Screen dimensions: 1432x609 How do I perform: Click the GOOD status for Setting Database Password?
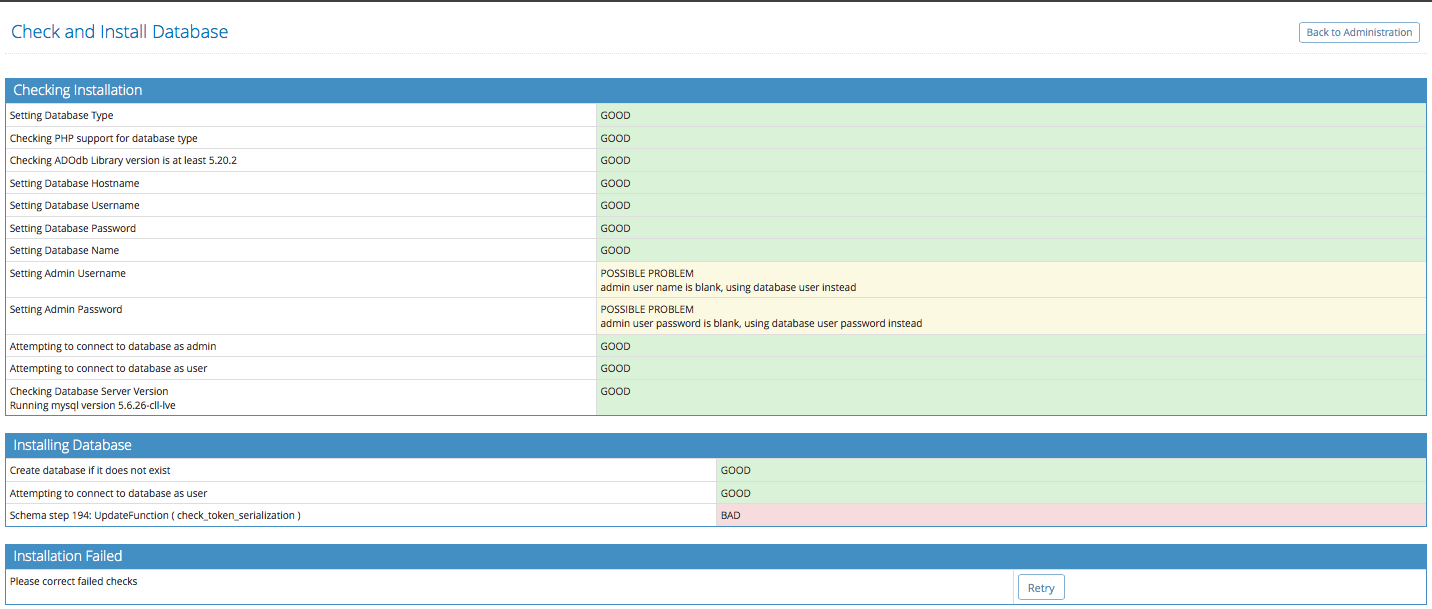point(615,229)
